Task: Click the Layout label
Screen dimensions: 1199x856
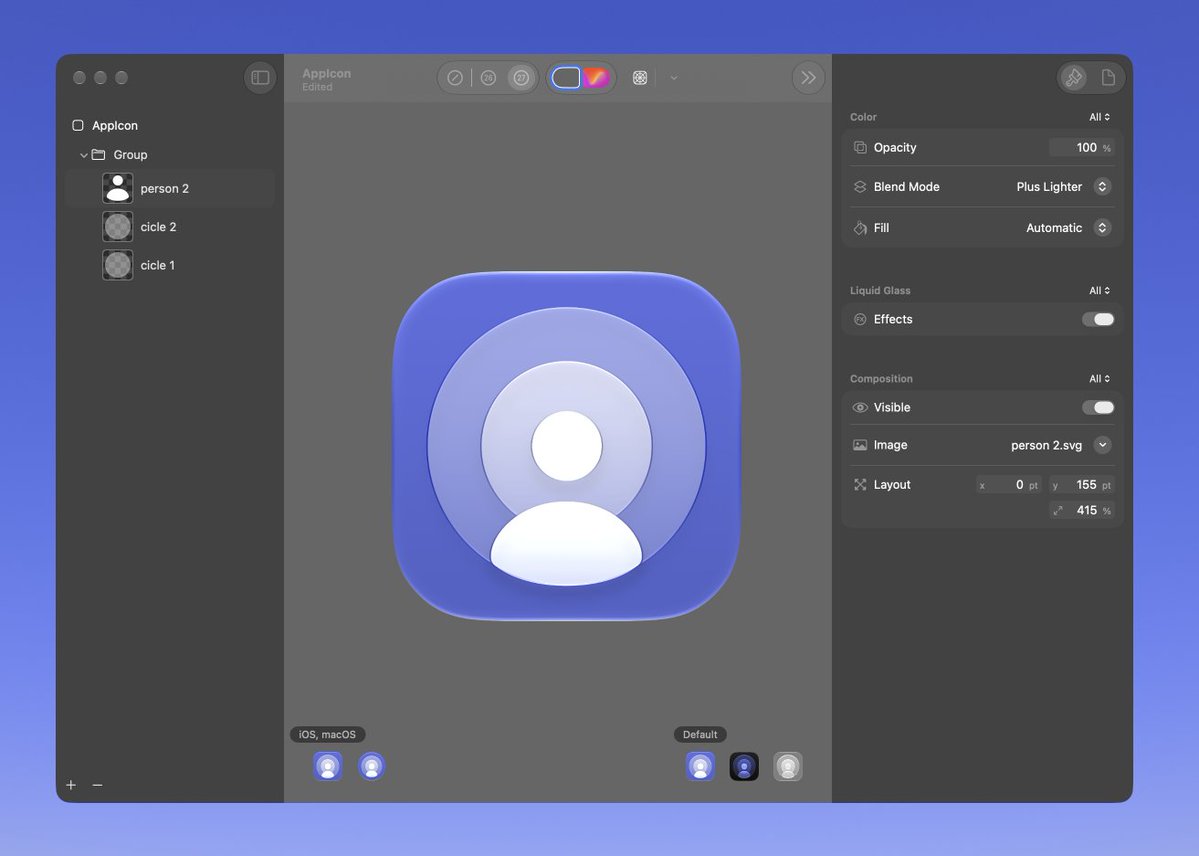Action: tap(892, 485)
